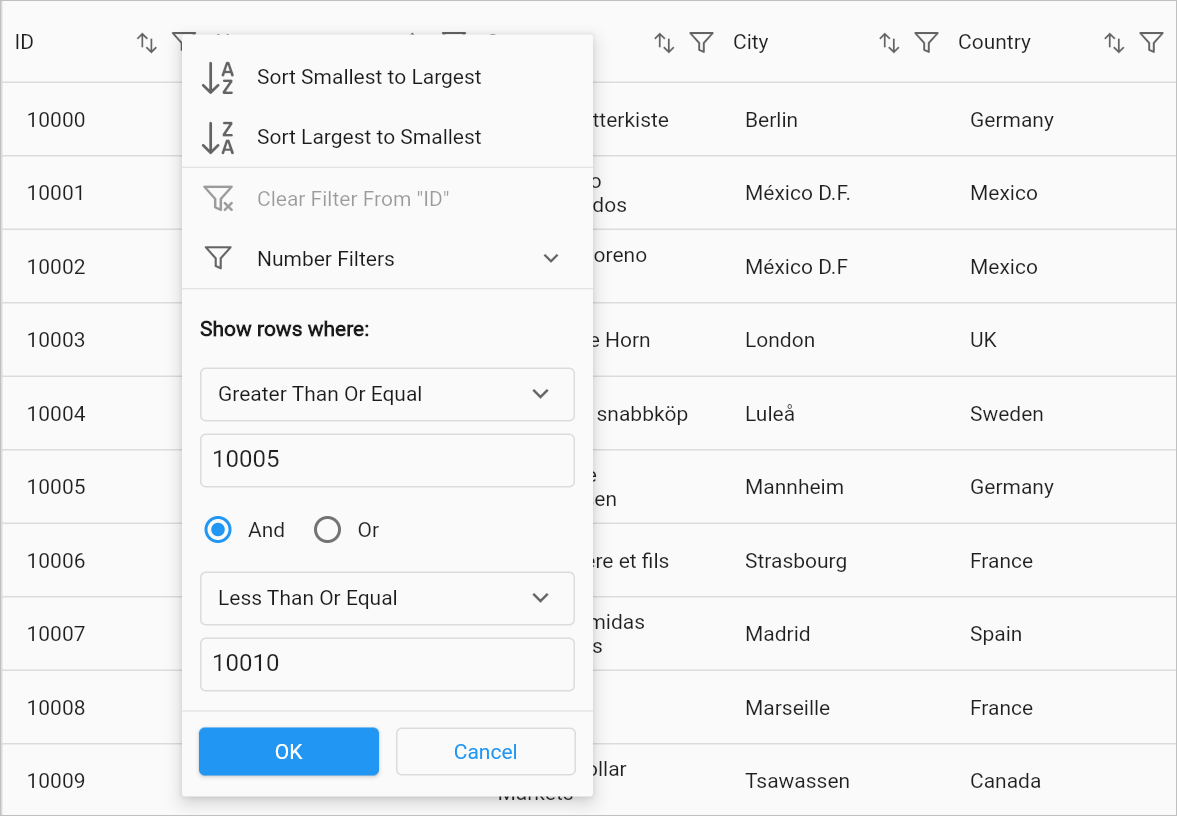The height and width of the screenshot is (816, 1177).
Task: Click the City column header
Action: click(751, 43)
